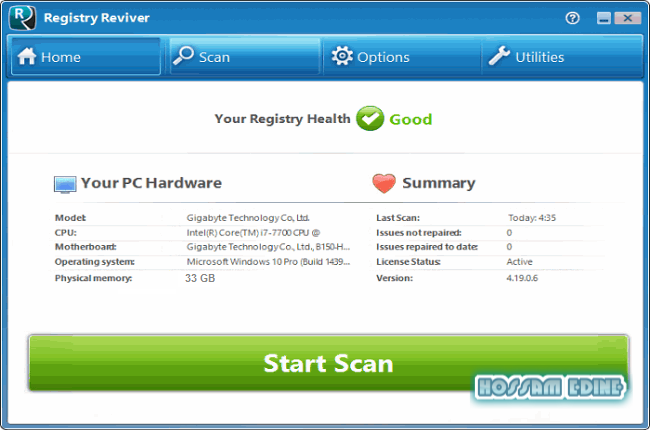Click the 'Issues not repaired' value 0
The height and width of the screenshot is (430, 650).
click(x=509, y=233)
